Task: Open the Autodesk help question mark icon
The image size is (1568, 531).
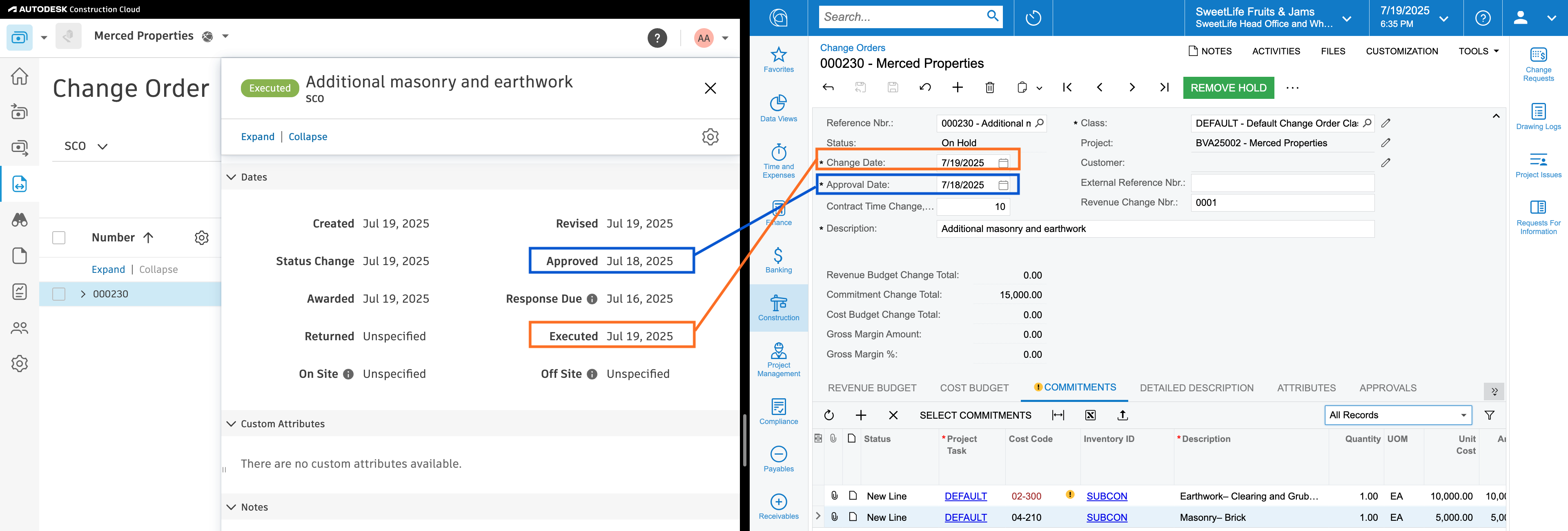Action: pos(657,38)
